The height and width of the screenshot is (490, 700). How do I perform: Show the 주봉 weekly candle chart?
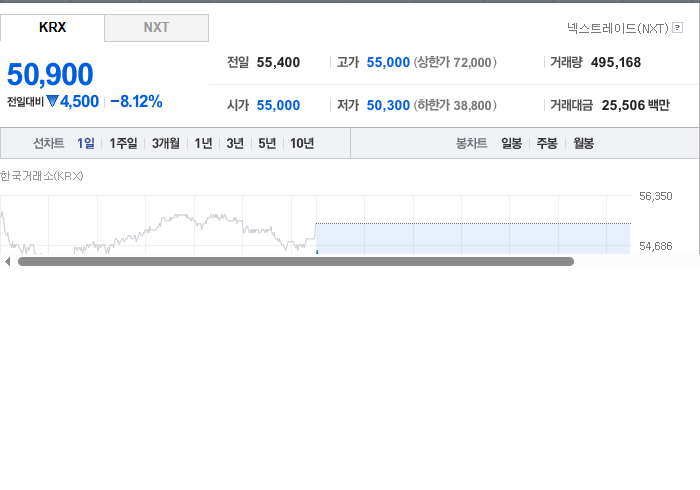tap(547, 143)
